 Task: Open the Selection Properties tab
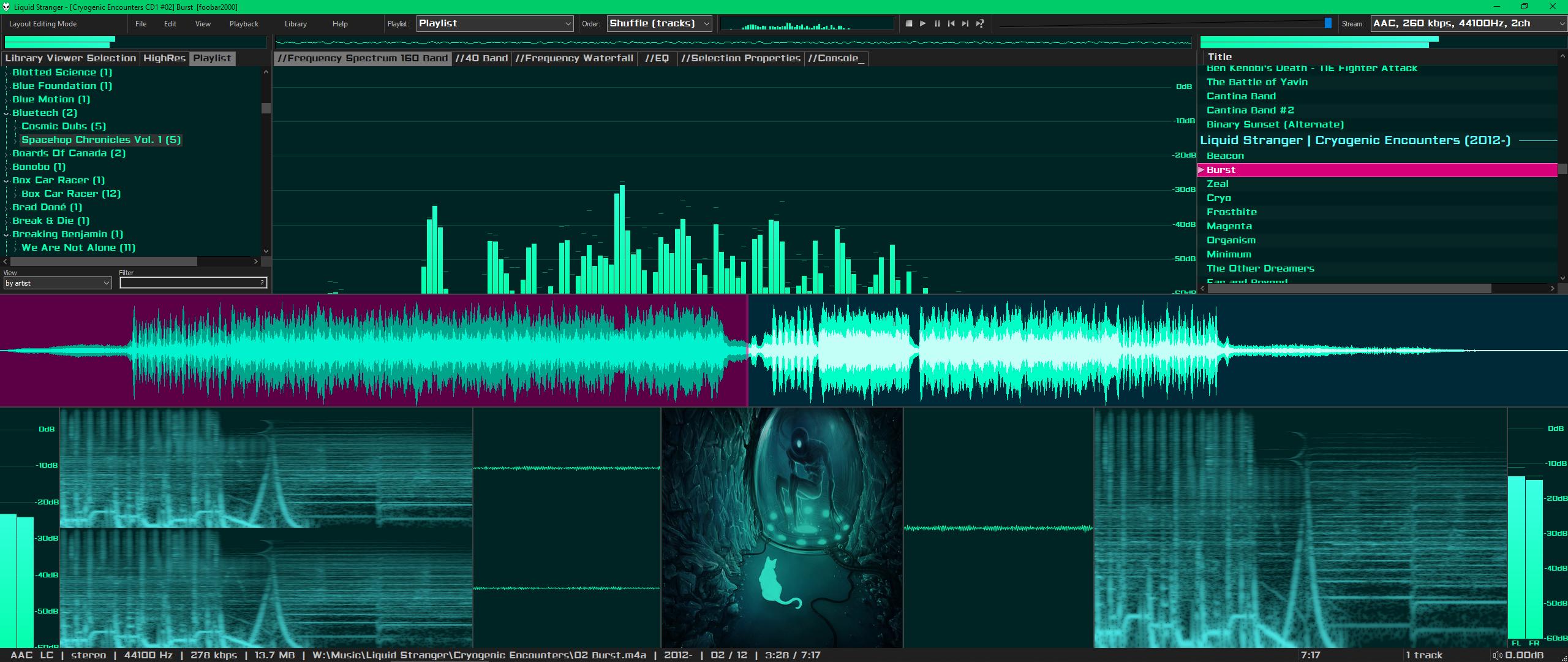[x=741, y=58]
